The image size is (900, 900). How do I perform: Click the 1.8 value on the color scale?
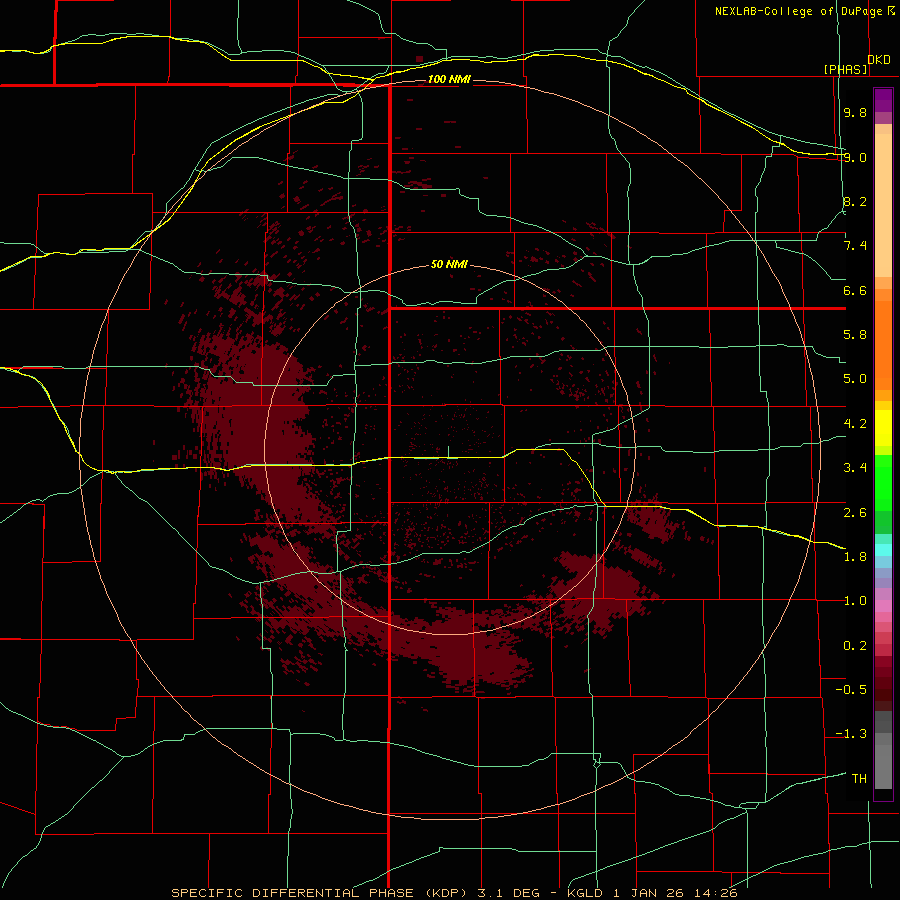pos(855,557)
